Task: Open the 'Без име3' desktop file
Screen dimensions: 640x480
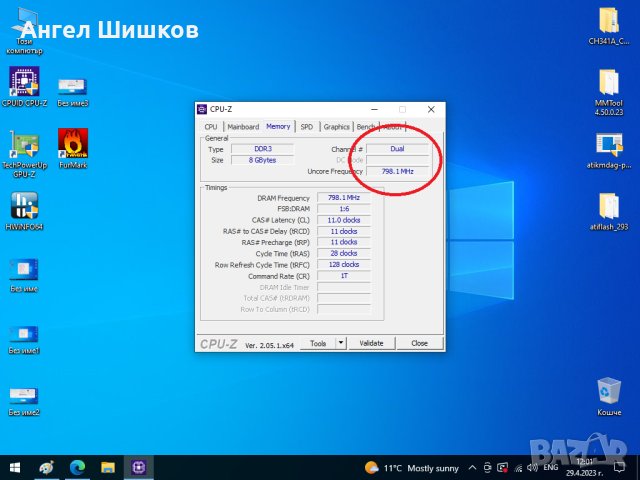Action: click(73, 92)
